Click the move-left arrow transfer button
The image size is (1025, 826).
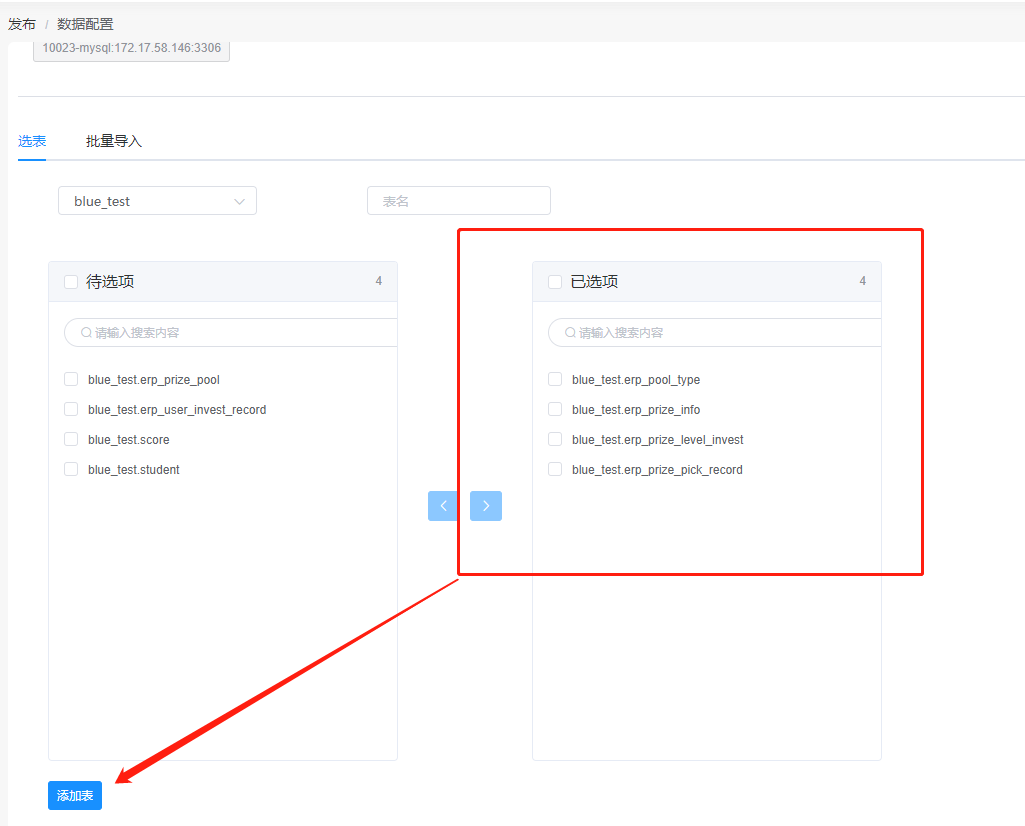[443, 506]
